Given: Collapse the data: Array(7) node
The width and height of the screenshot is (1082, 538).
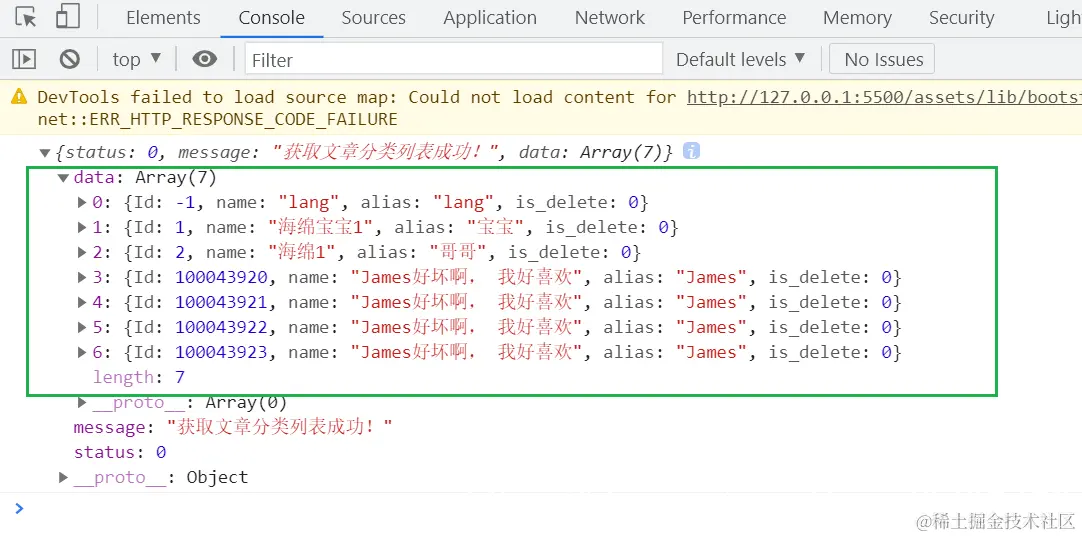Looking at the screenshot, I should (63, 178).
